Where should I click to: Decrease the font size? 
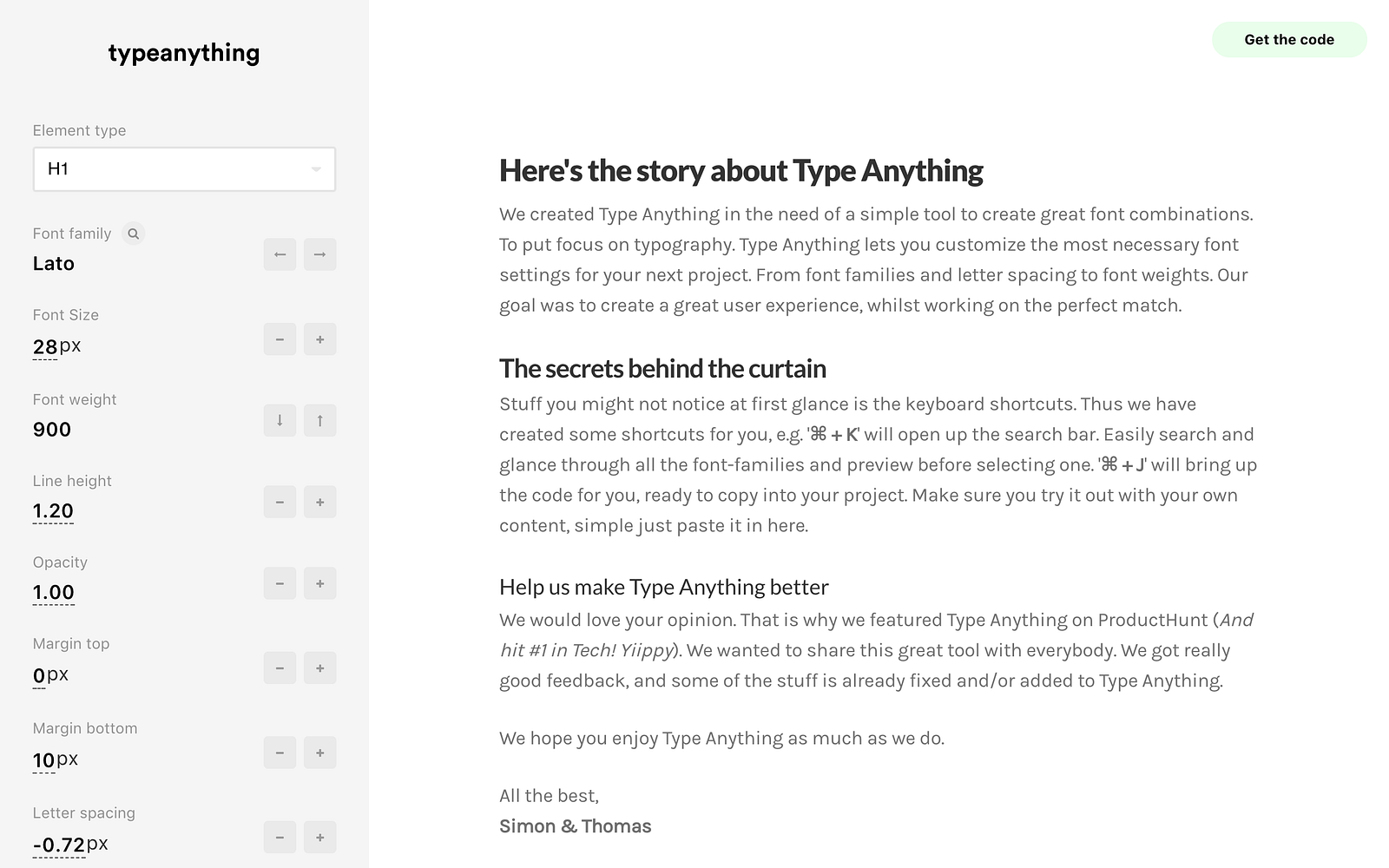tap(280, 339)
